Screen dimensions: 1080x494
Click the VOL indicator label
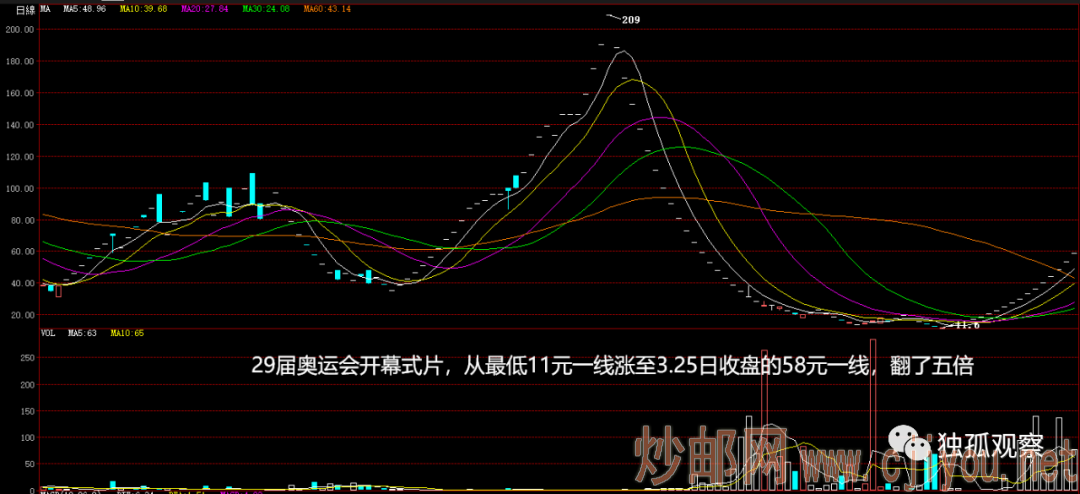point(48,332)
